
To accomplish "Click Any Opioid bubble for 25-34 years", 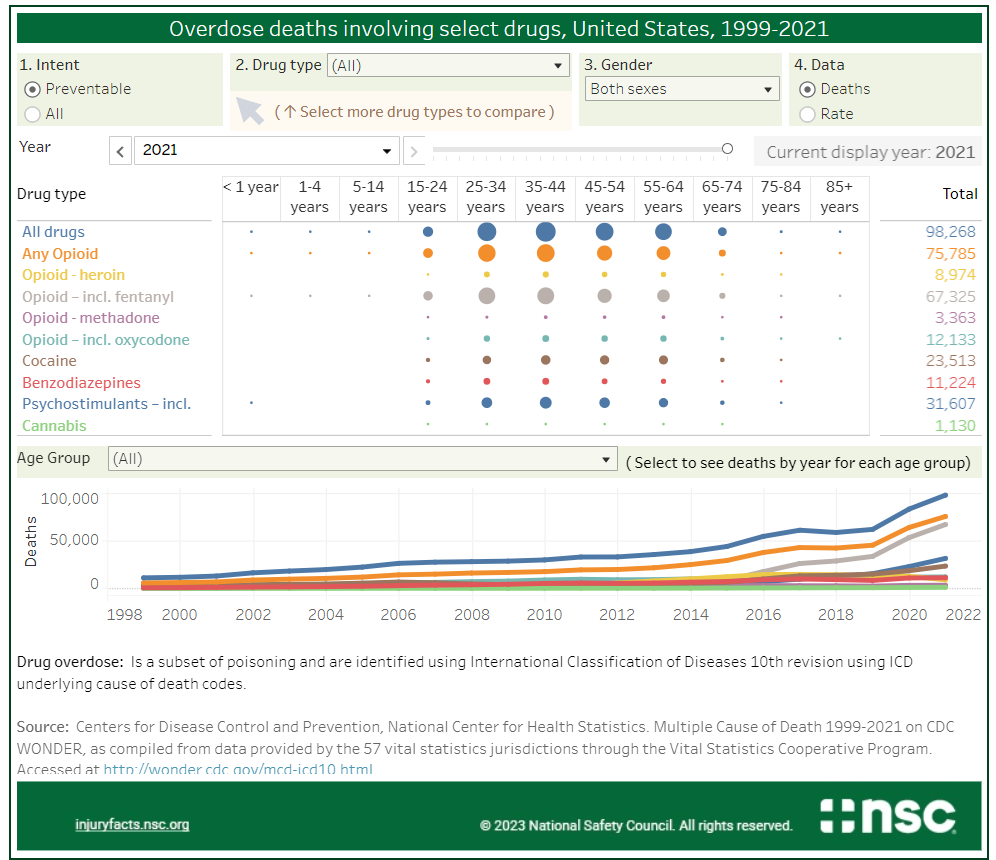I will click(x=486, y=254).
